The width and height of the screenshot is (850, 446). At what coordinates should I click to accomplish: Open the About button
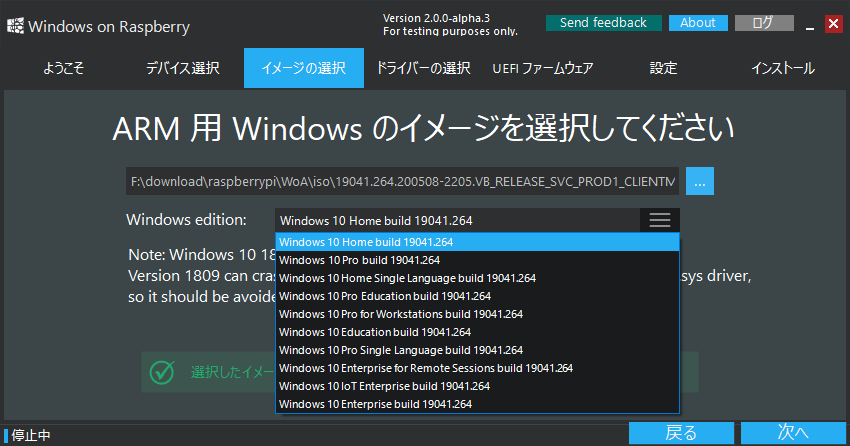pyautogui.click(x=698, y=23)
